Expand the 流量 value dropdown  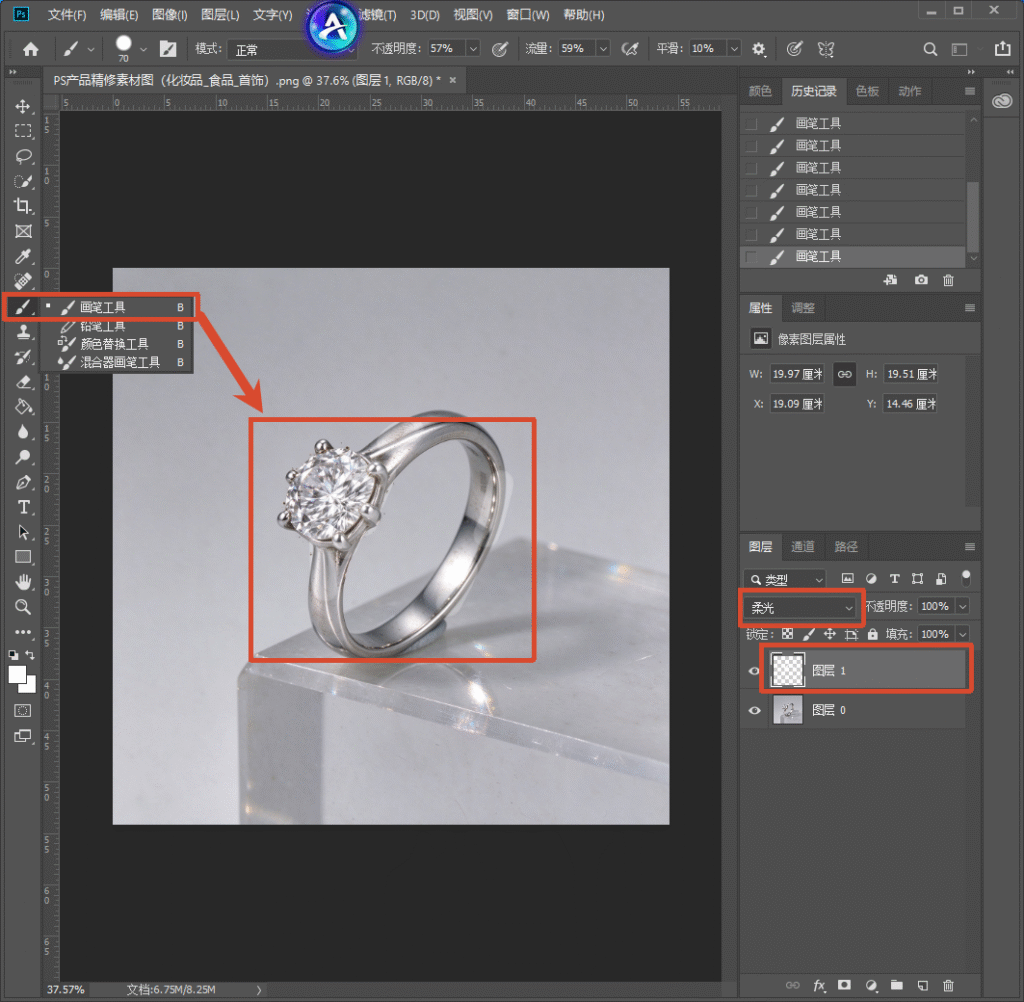[x=603, y=49]
